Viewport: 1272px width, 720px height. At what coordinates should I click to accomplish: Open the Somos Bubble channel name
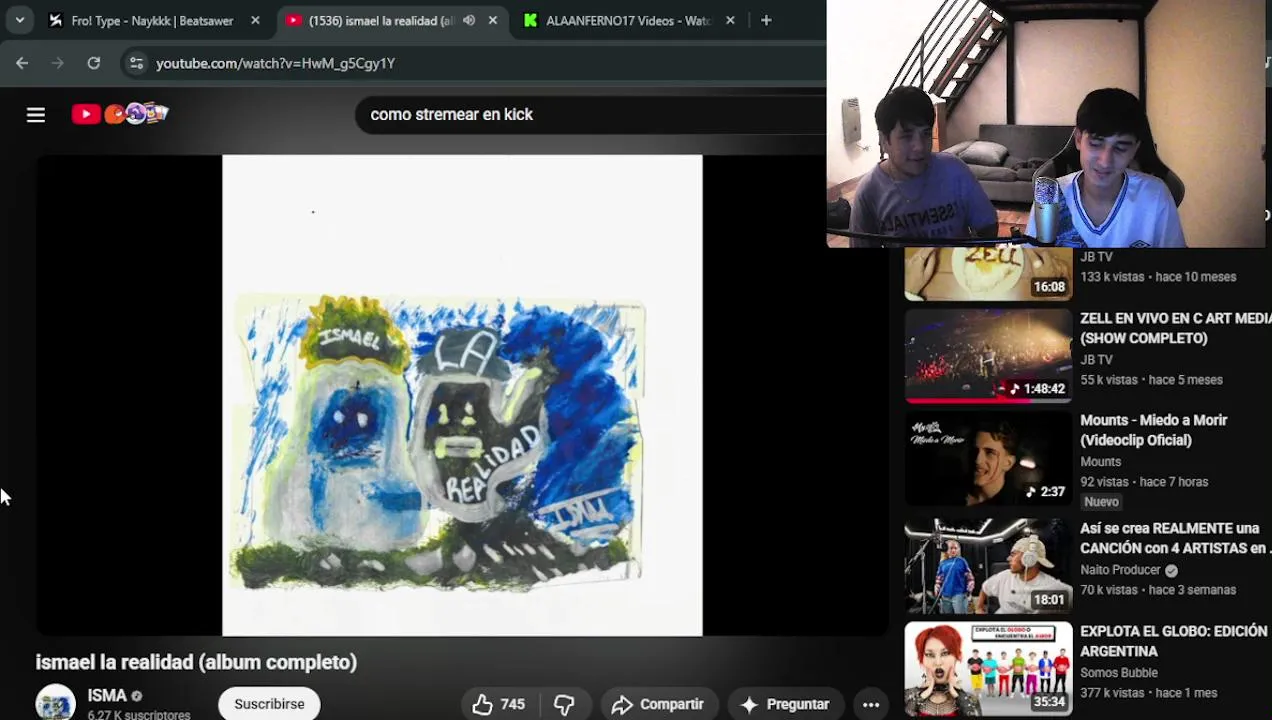coord(1119,673)
